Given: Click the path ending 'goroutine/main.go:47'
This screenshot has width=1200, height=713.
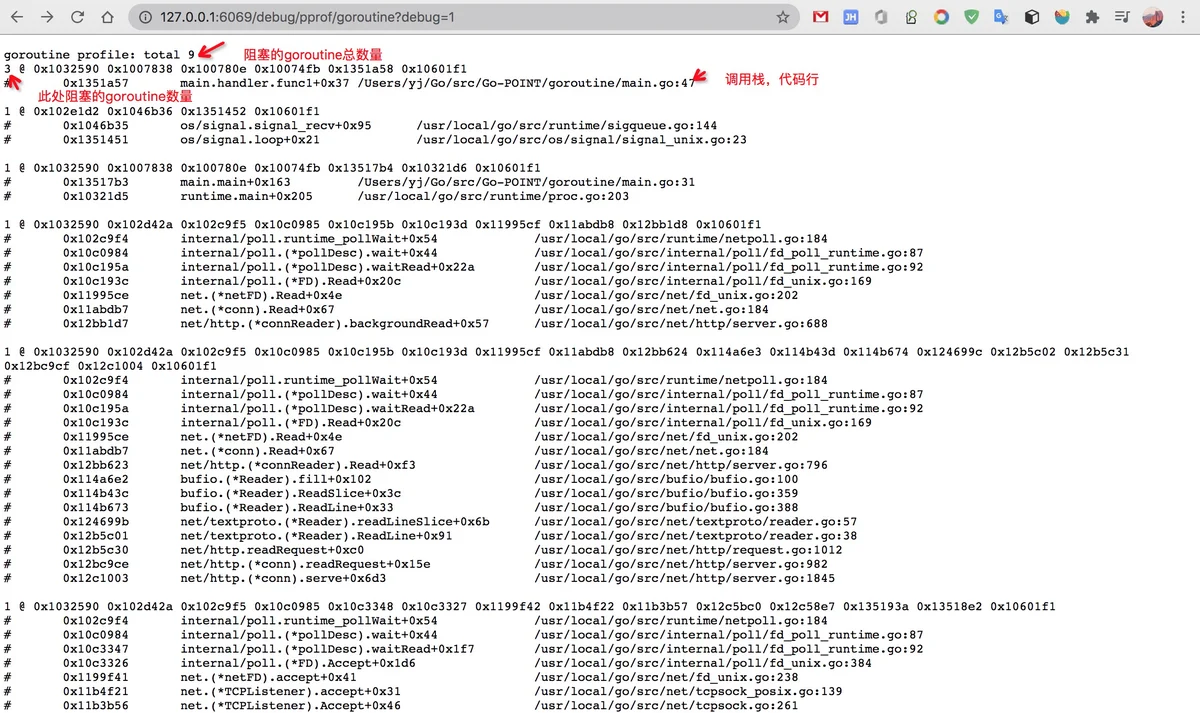Looking at the screenshot, I should [526, 83].
